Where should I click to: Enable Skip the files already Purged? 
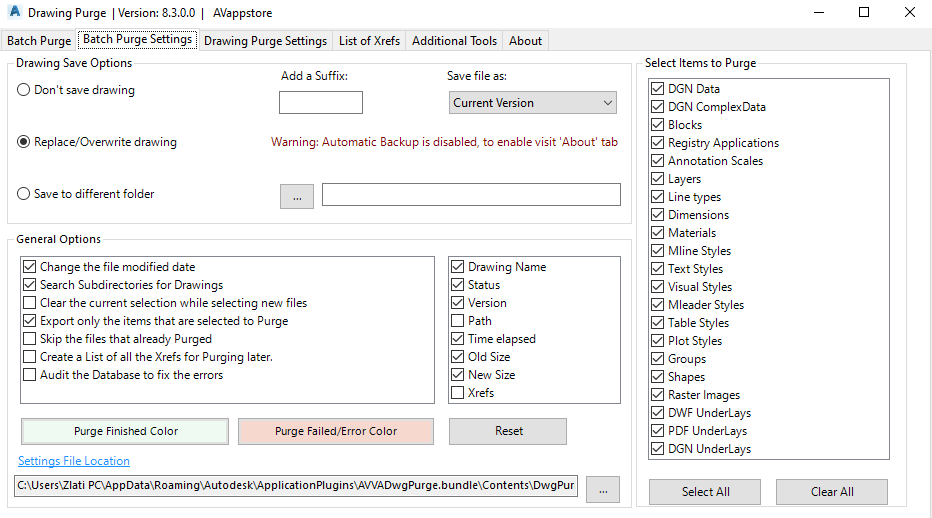click(x=30, y=339)
